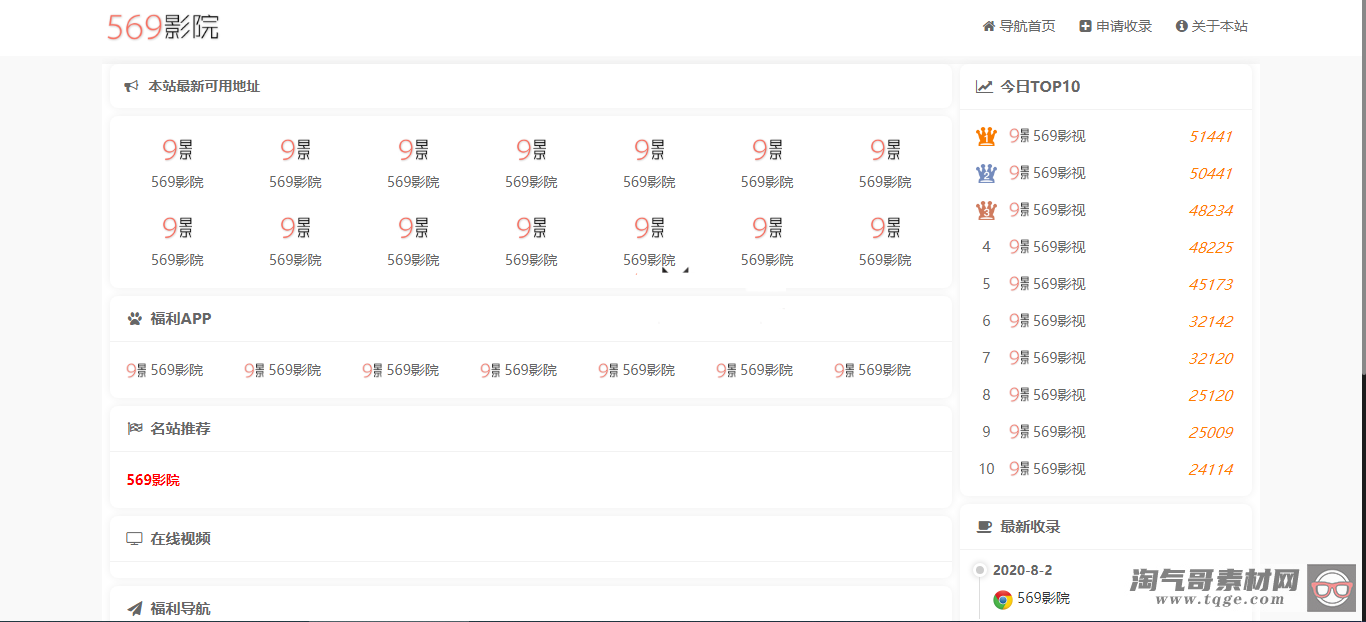The width and height of the screenshot is (1366, 622).
Task: Click the info icon beside 关于本站
Action: (1181, 26)
